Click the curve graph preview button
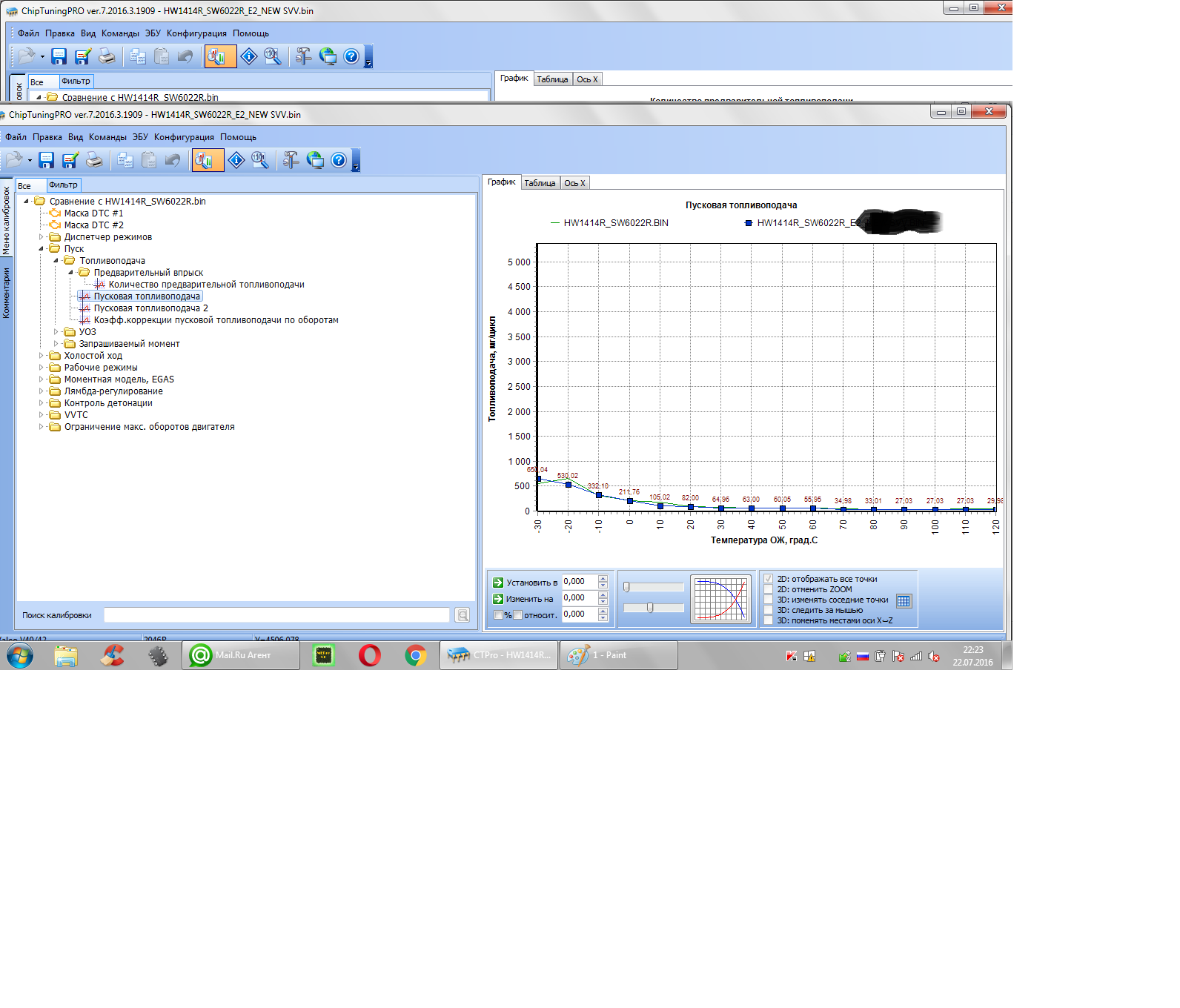 tap(720, 599)
